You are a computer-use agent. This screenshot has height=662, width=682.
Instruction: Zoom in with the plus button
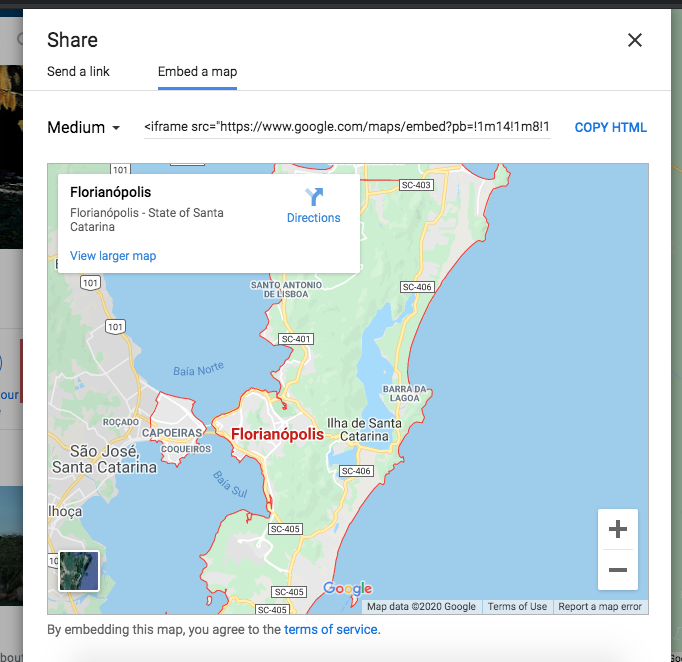618,529
